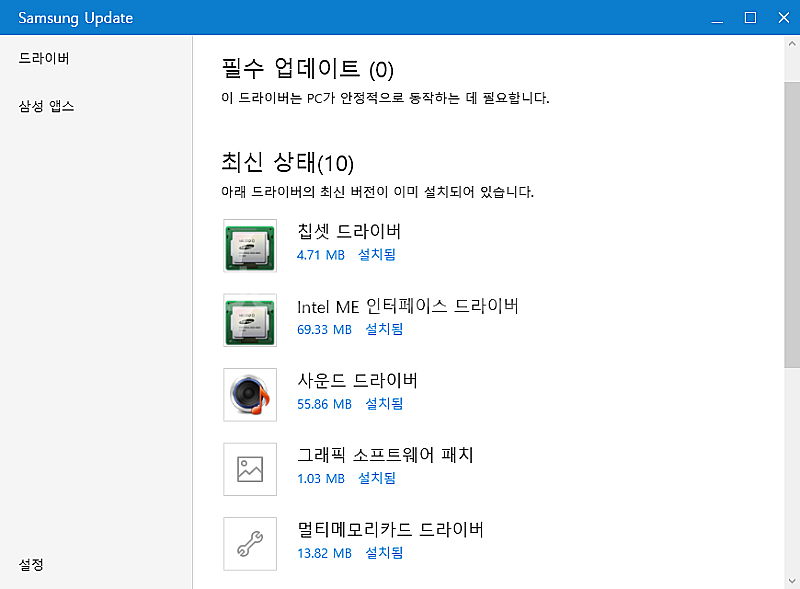Click the 4.71 MB size text
This screenshot has height=589, width=800.
pos(321,255)
